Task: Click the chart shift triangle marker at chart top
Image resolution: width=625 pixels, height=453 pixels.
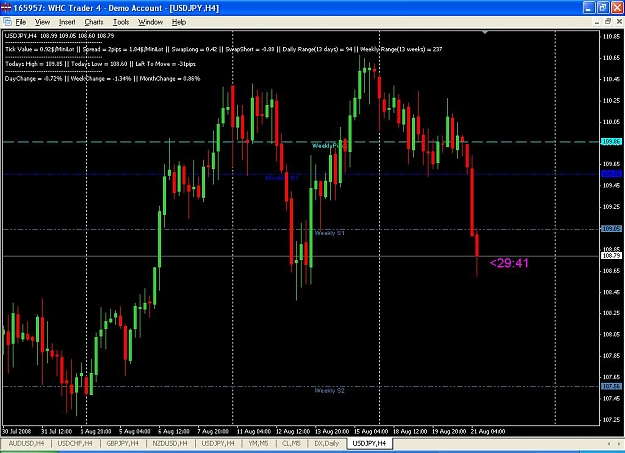Action: 485,32
